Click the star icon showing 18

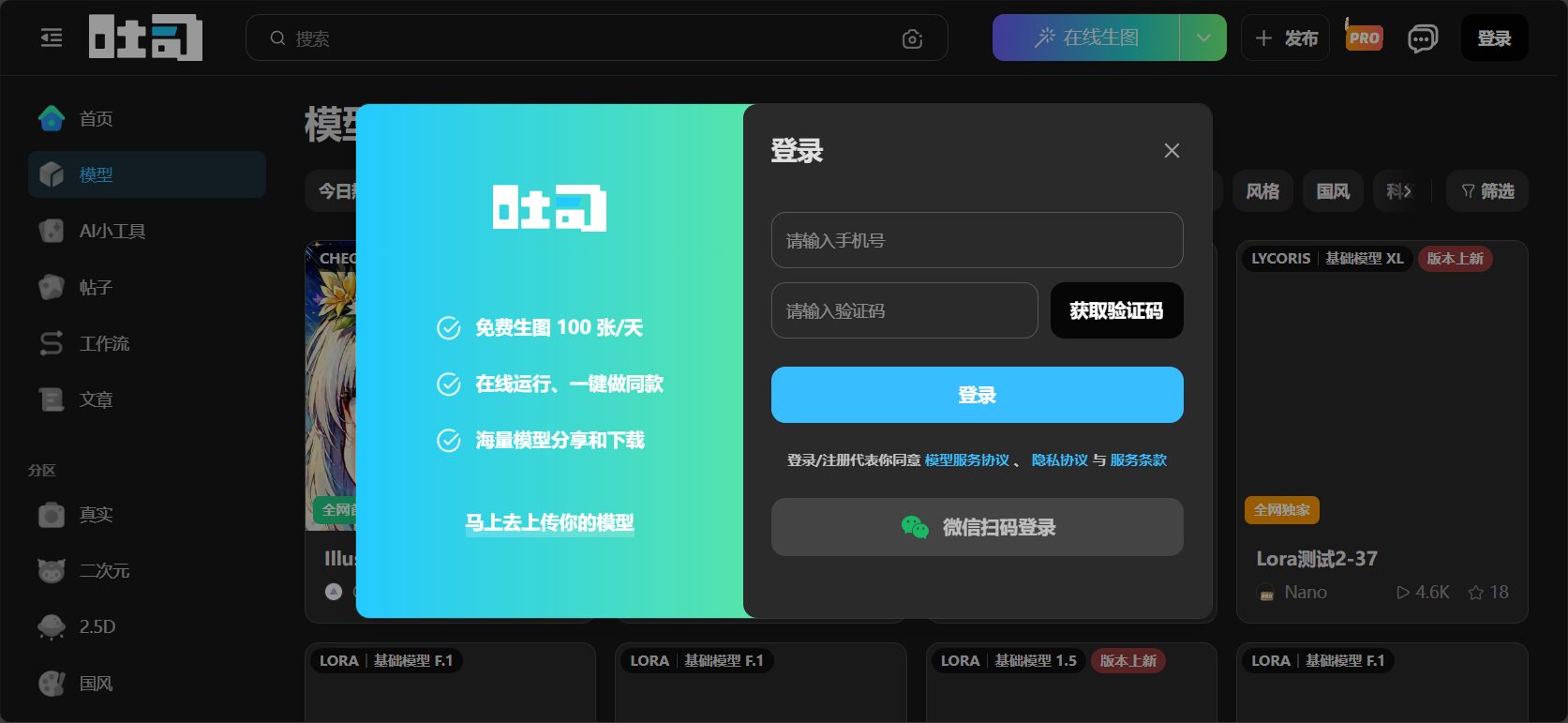click(x=1475, y=593)
